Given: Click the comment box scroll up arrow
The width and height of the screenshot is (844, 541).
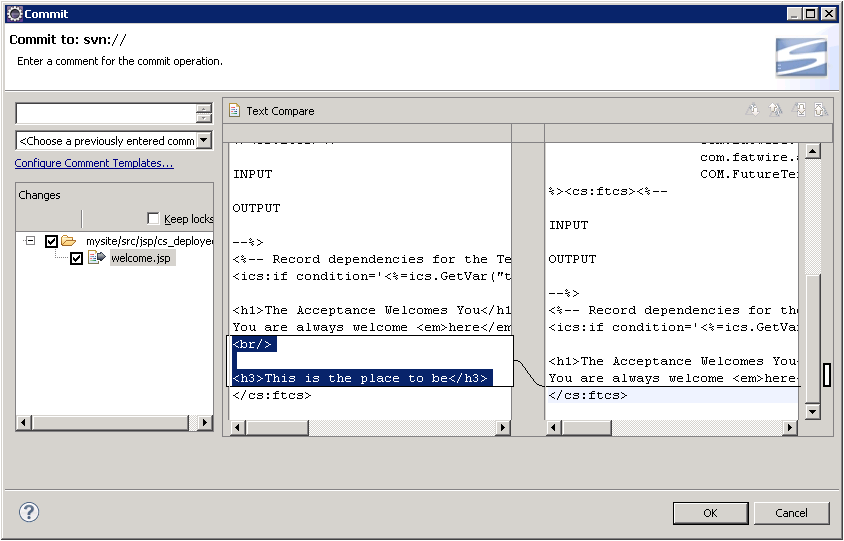Looking at the screenshot, I should coord(204,109).
